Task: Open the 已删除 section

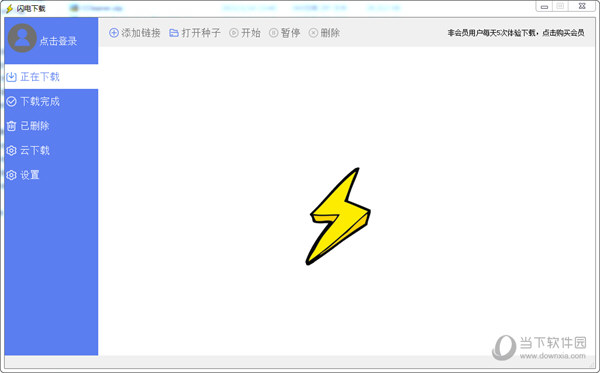Action: [x=51, y=126]
